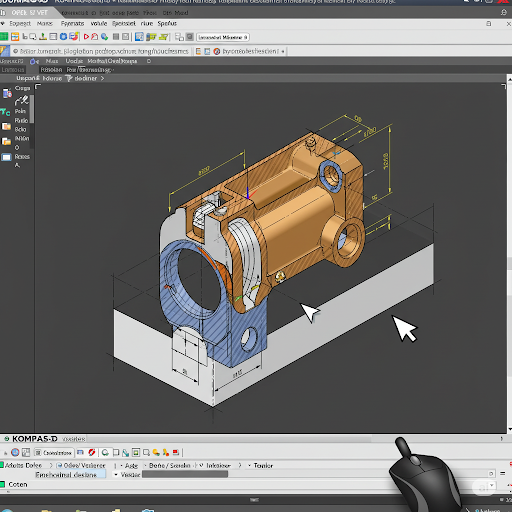The height and width of the screenshot is (512, 512).
Task: Click the blue document sidebar icon
Action: click(x=7, y=93)
